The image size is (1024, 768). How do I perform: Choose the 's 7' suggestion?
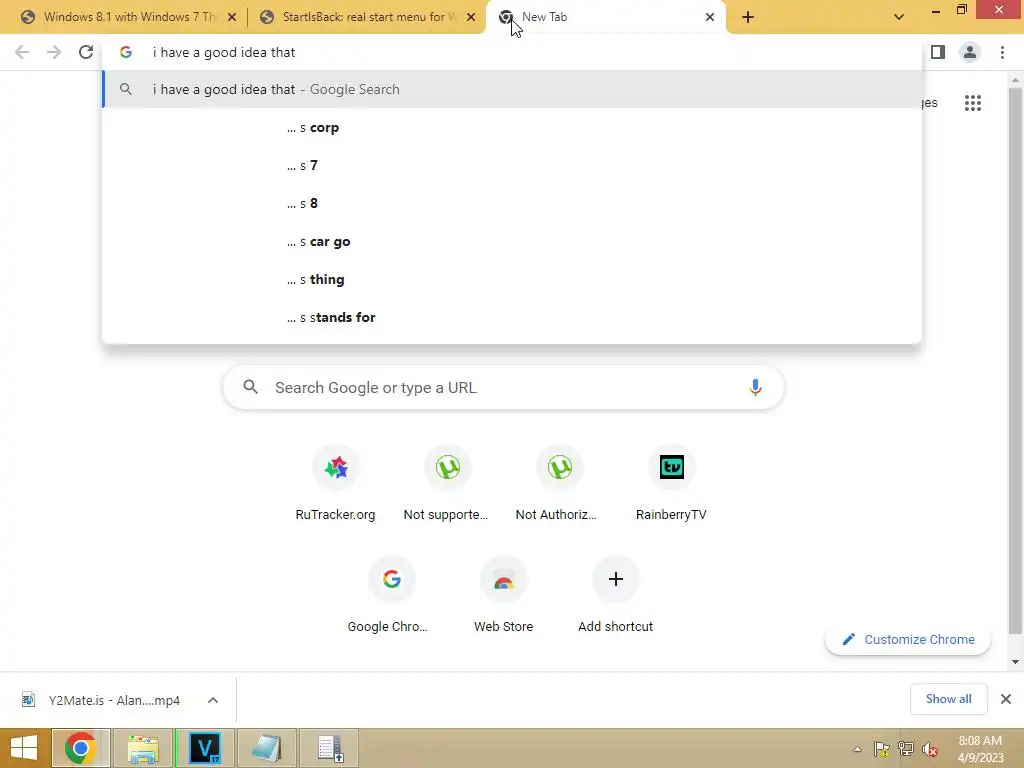pos(512,165)
